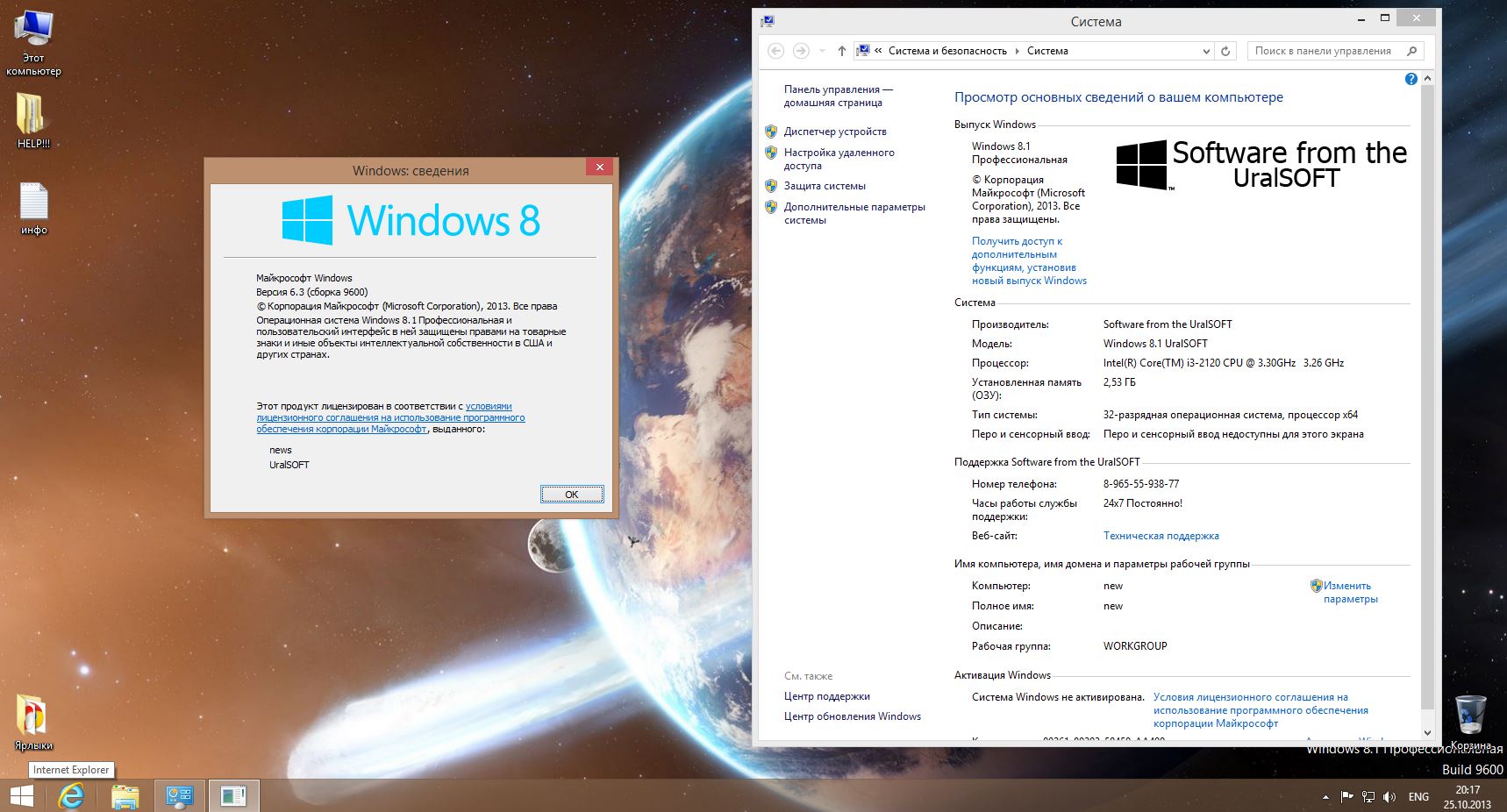Show hidden tray icons arrow
The image size is (1507, 812).
[1325, 797]
